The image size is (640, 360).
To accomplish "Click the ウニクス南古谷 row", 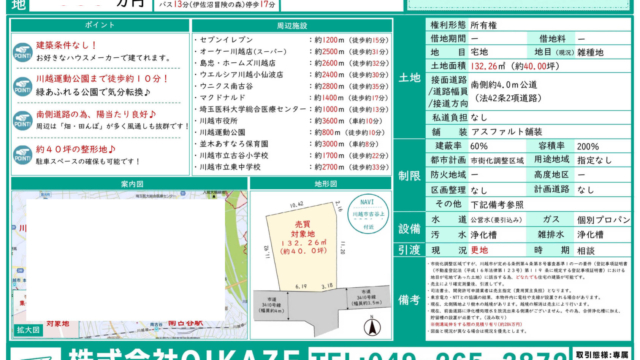I will [x=292, y=86].
